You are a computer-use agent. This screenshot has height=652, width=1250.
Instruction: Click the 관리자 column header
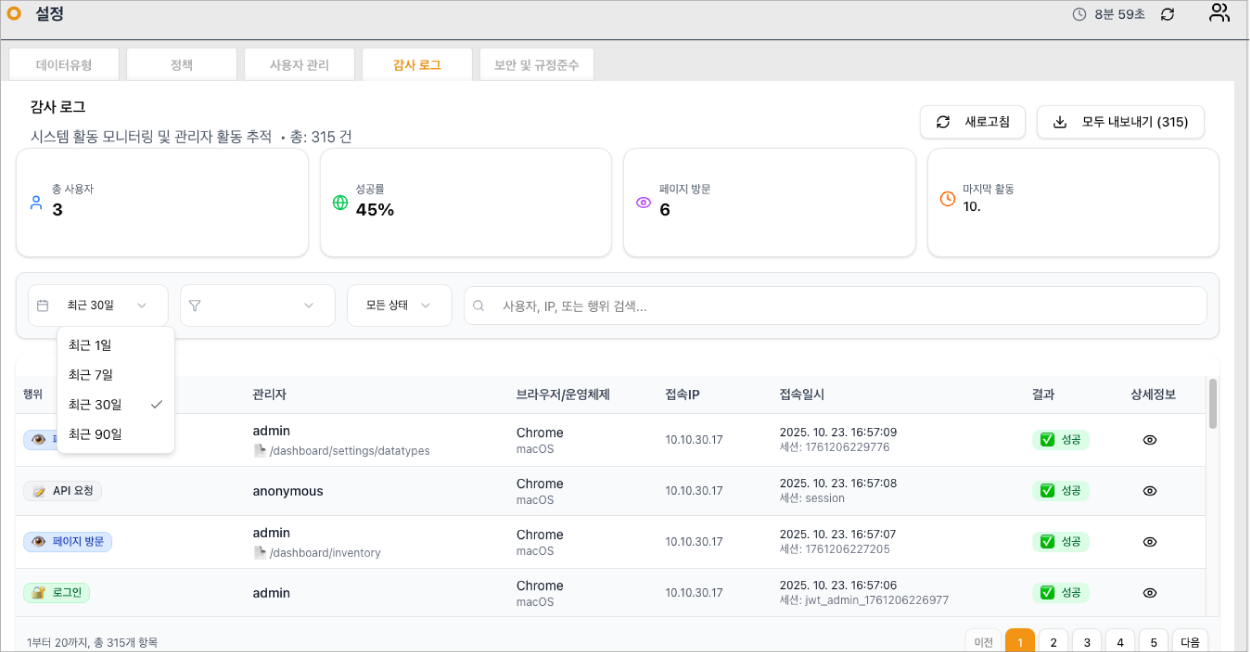(270, 394)
